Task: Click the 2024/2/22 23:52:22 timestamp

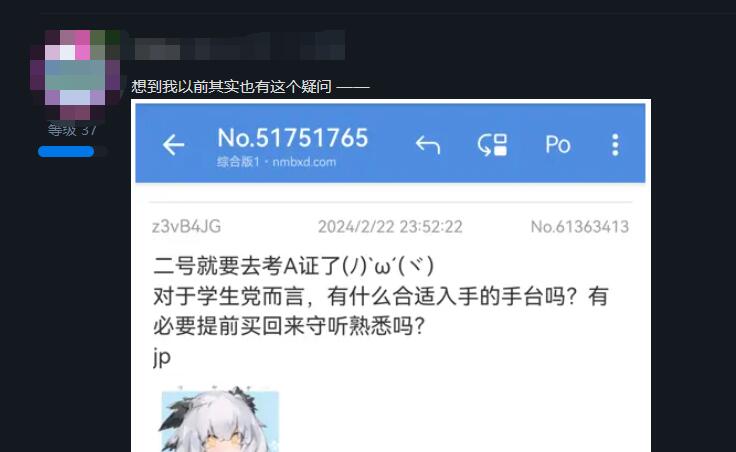Action: [x=390, y=227]
